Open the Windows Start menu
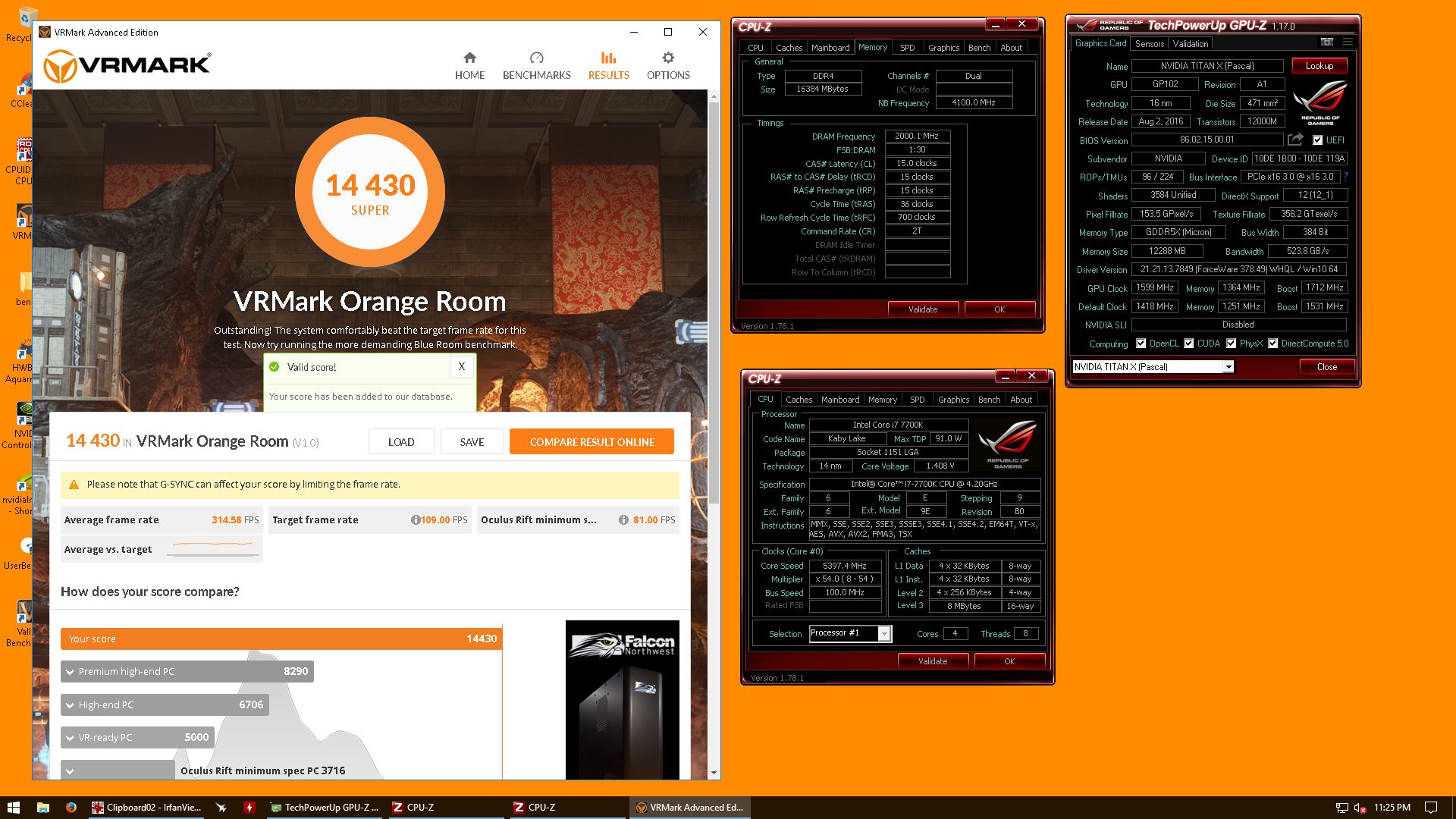 (14, 808)
